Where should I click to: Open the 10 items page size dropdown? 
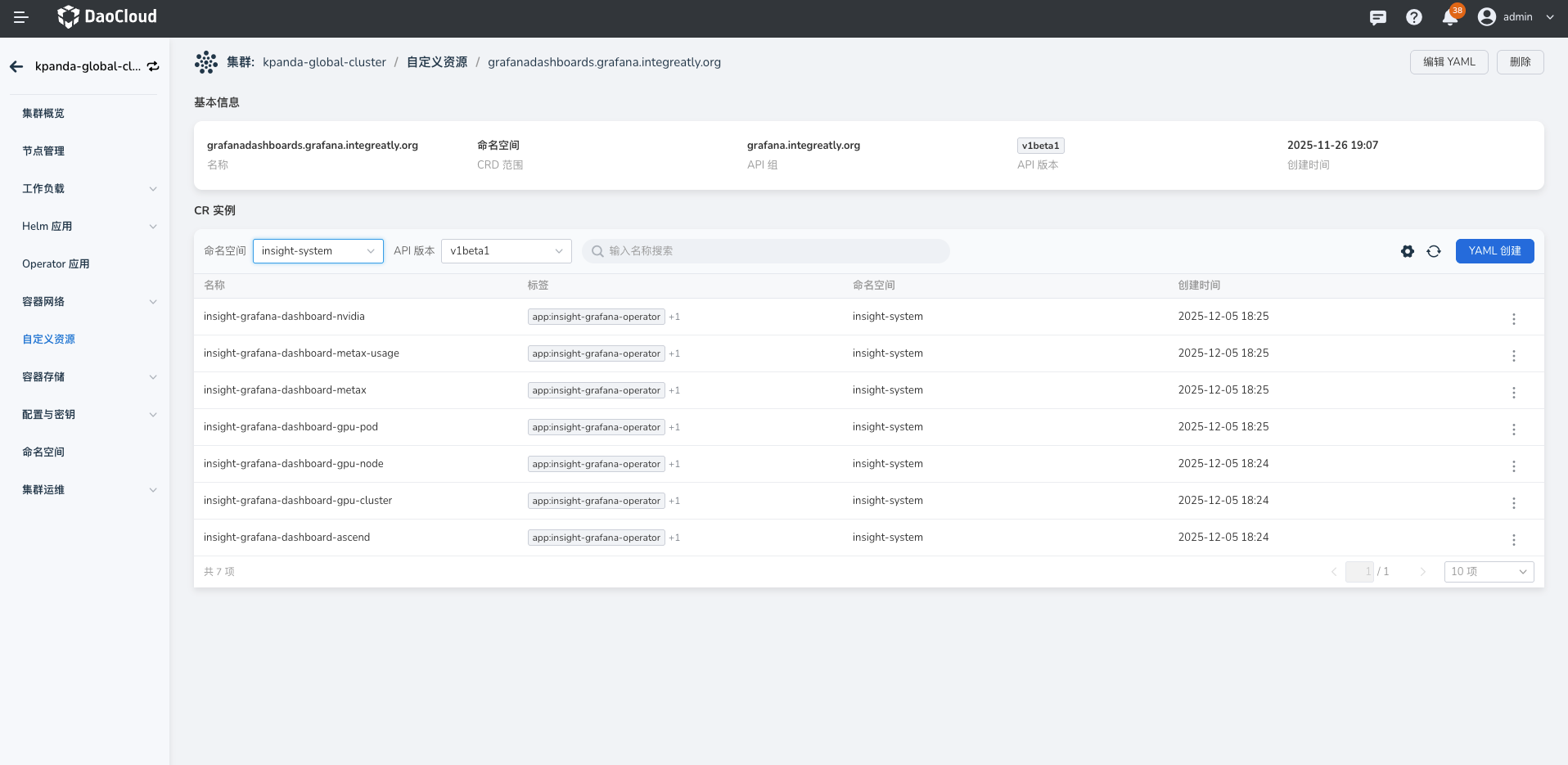click(x=1489, y=571)
